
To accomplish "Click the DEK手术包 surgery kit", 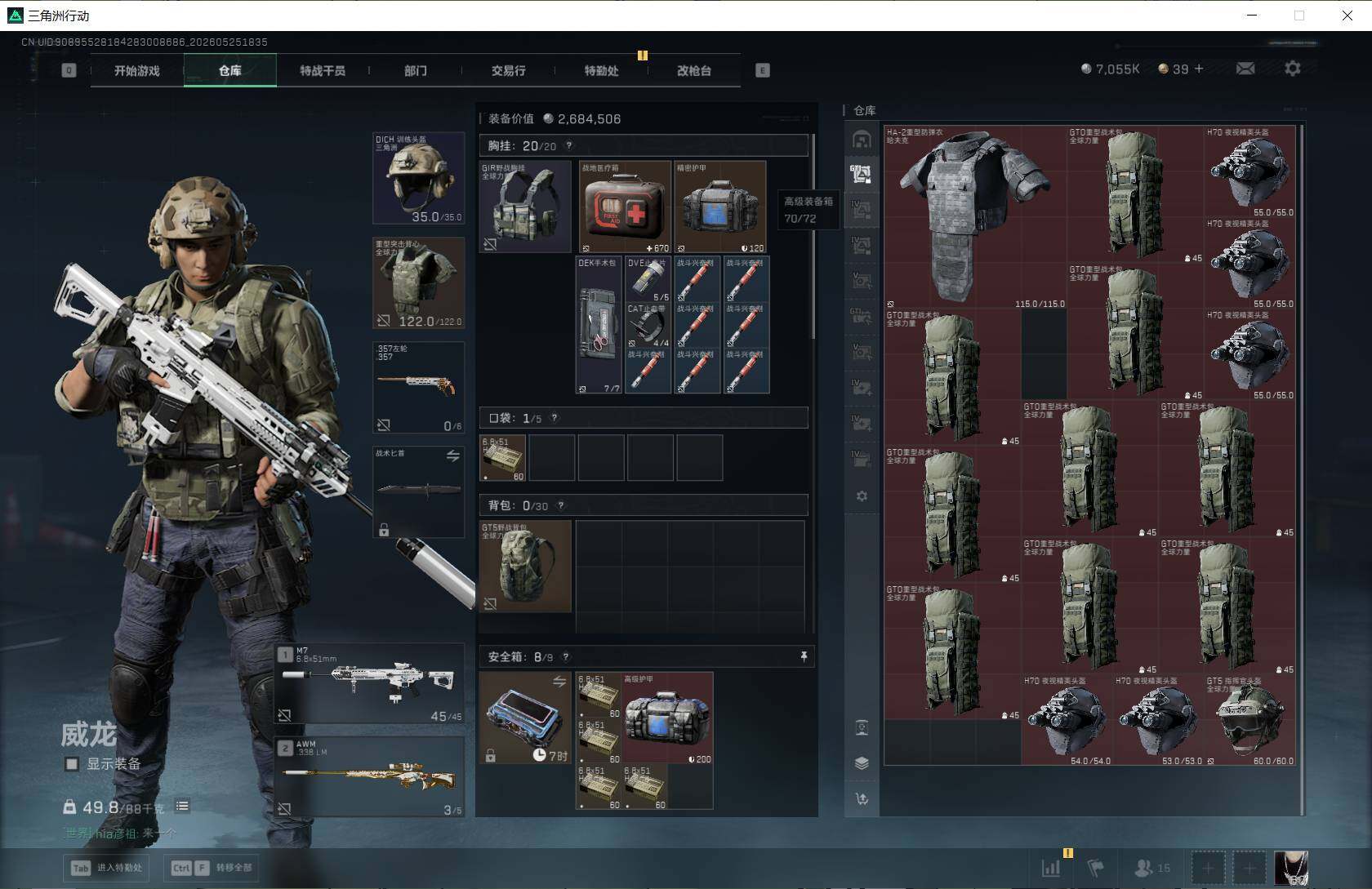I will pos(599,325).
